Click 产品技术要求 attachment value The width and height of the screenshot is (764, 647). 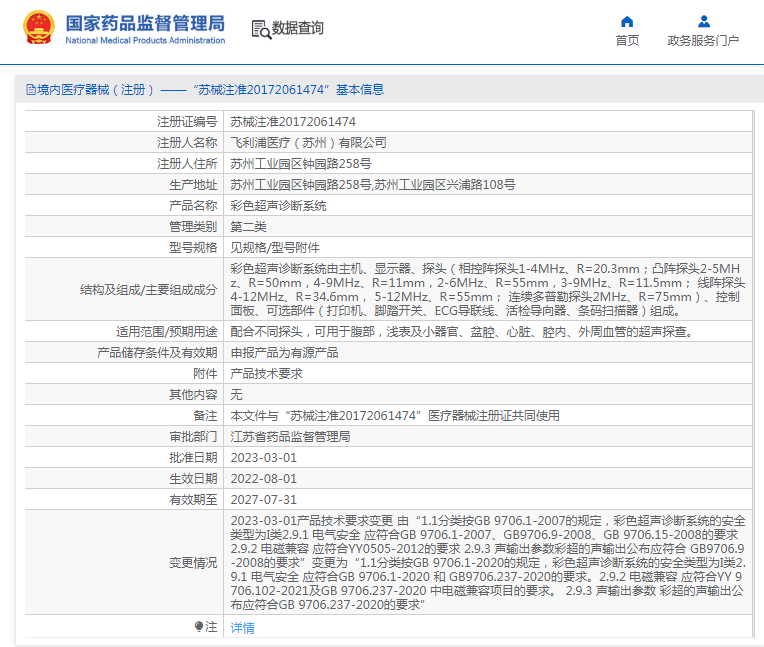(x=266, y=374)
